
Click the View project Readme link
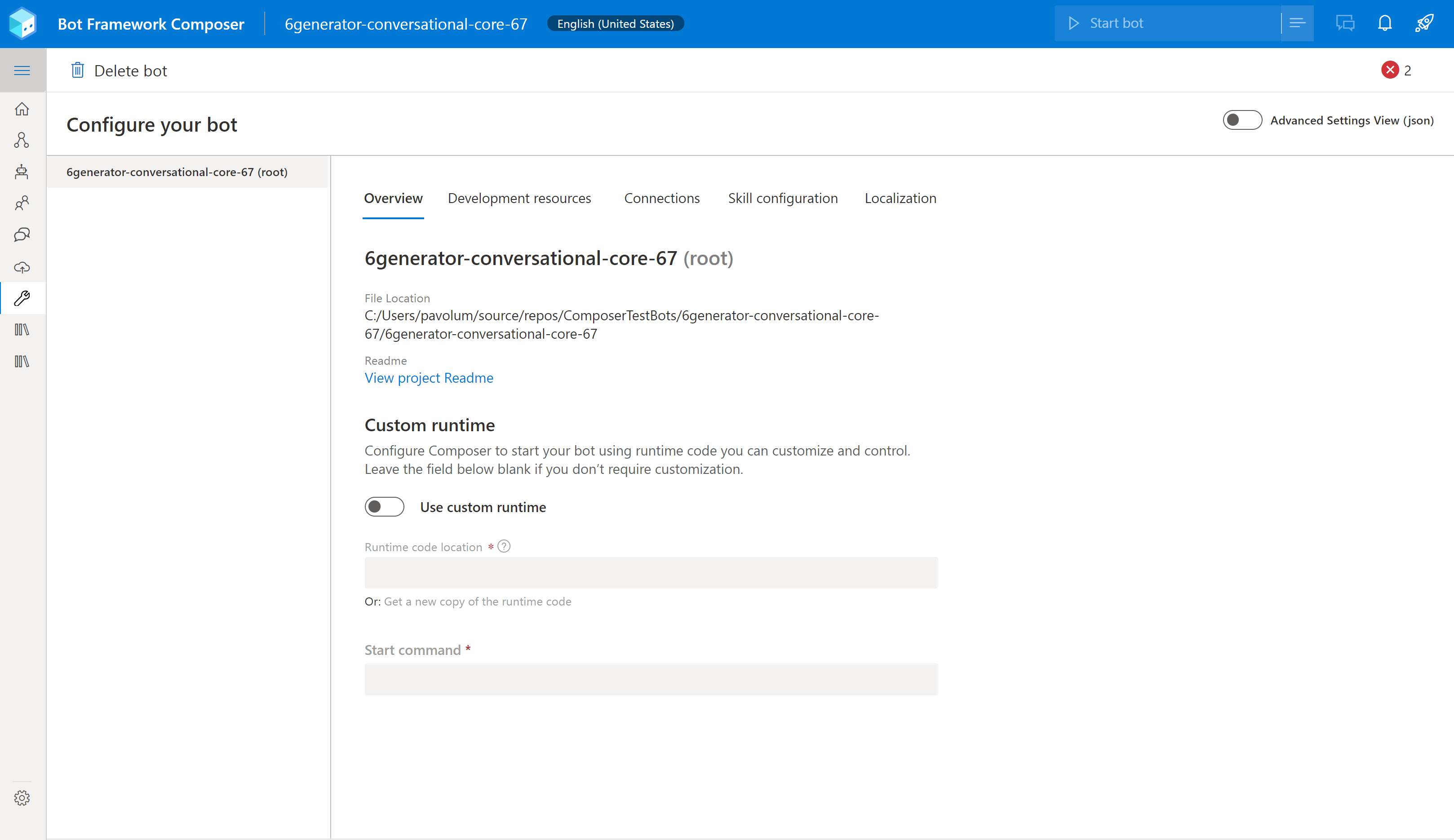[x=429, y=378]
